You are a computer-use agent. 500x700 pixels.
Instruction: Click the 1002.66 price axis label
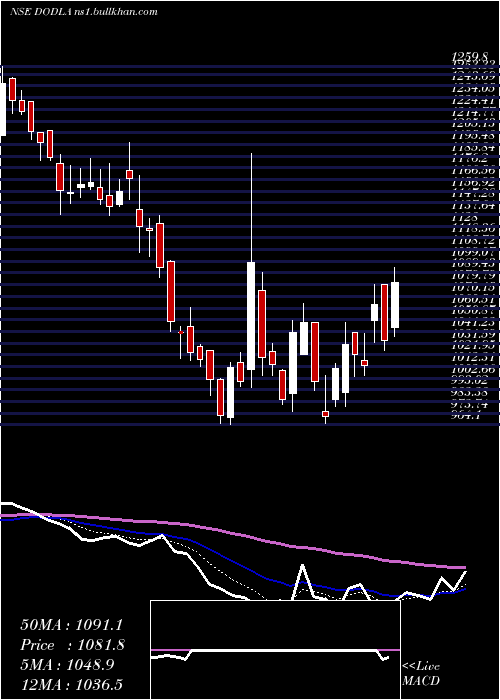tap(473, 370)
